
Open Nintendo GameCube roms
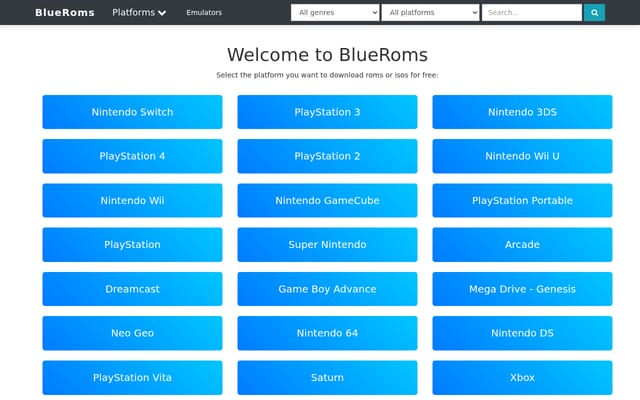[327, 200]
